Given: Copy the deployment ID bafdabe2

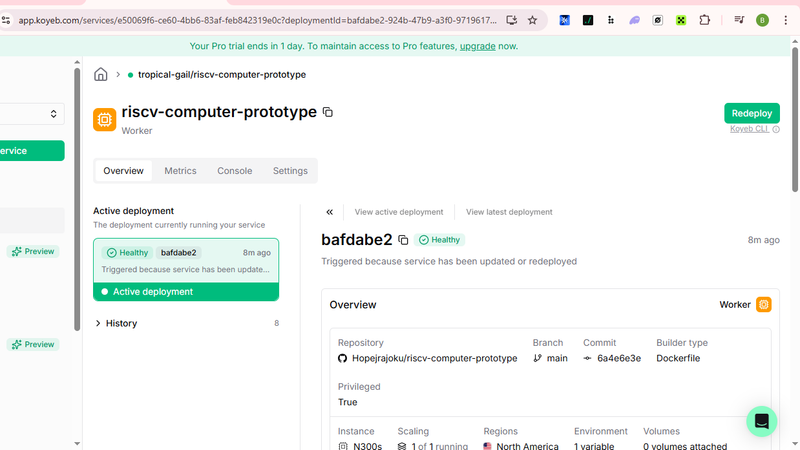Looking at the screenshot, I should 403,240.
